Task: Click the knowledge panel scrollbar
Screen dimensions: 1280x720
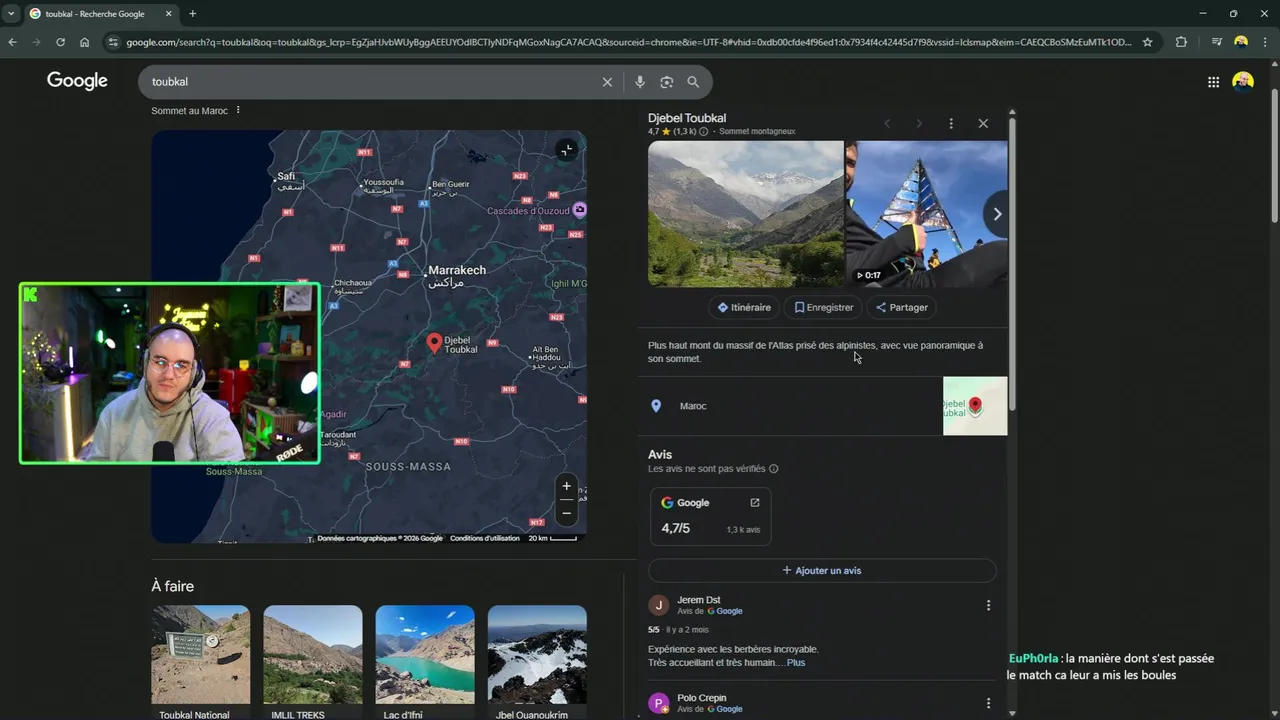Action: coord(1012,262)
